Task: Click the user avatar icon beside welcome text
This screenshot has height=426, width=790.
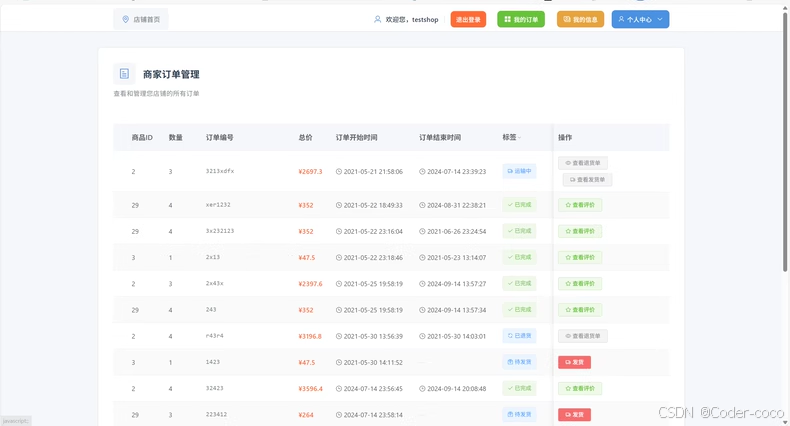Action: coord(377,19)
